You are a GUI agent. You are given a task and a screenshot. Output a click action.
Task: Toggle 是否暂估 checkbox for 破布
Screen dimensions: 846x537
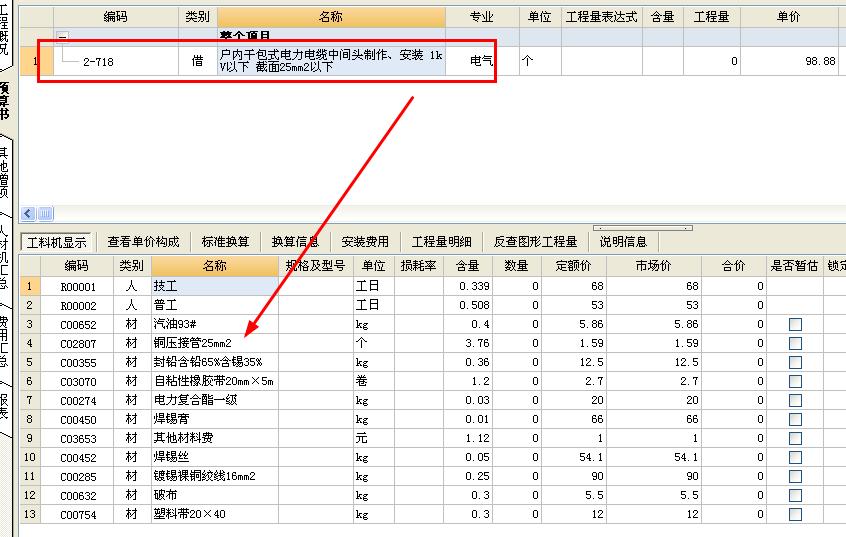(795, 495)
